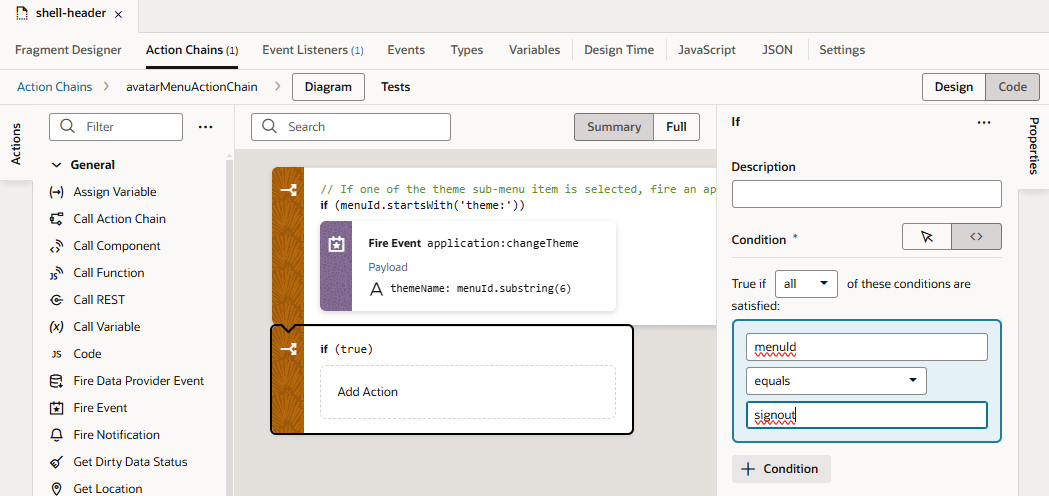Select the Fire Notification bell icon
The image size is (1049, 496).
(56, 435)
